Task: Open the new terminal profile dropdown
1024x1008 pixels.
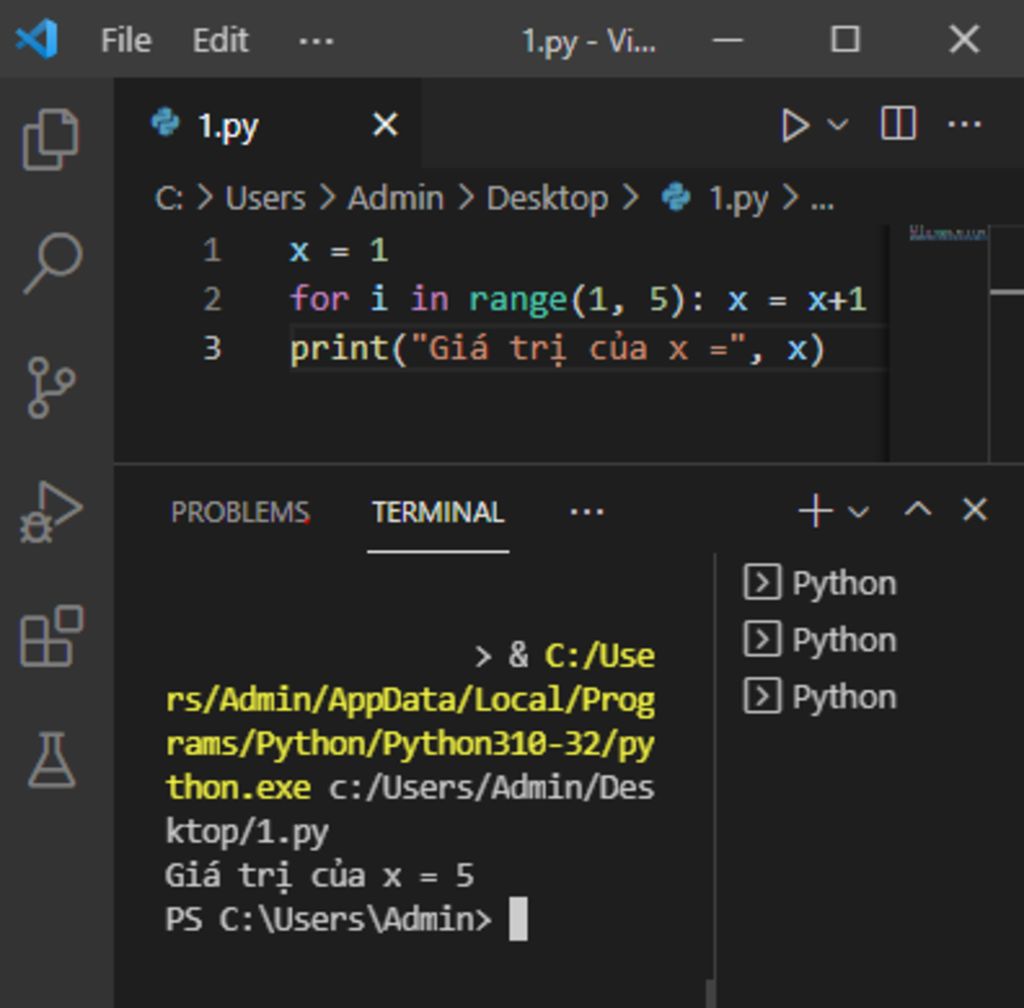Action: pos(857,511)
